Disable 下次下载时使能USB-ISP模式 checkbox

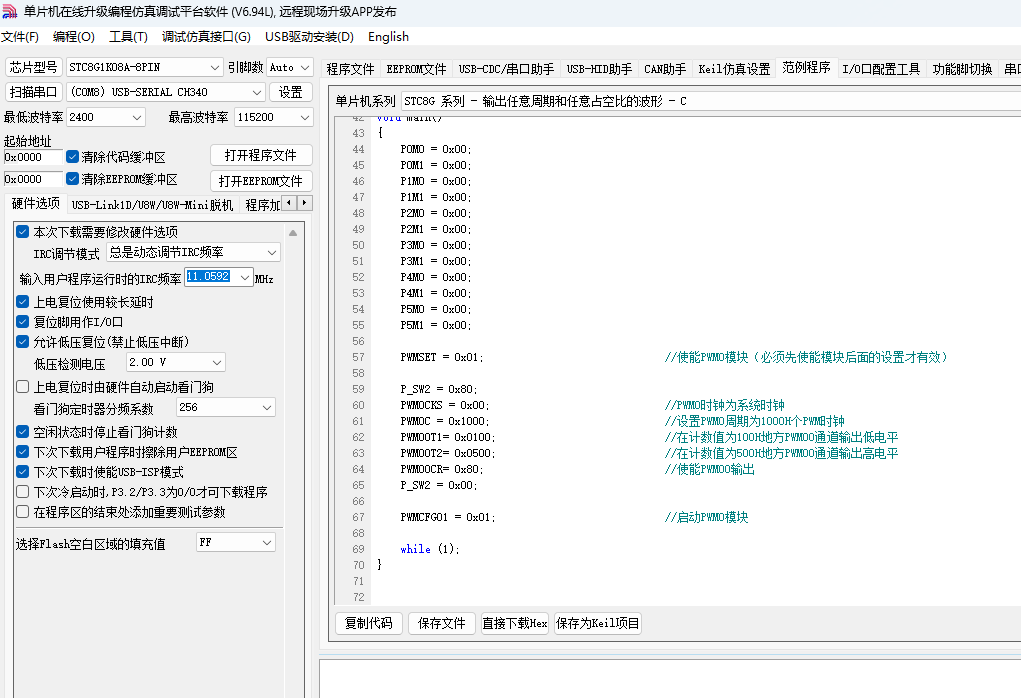point(23,472)
